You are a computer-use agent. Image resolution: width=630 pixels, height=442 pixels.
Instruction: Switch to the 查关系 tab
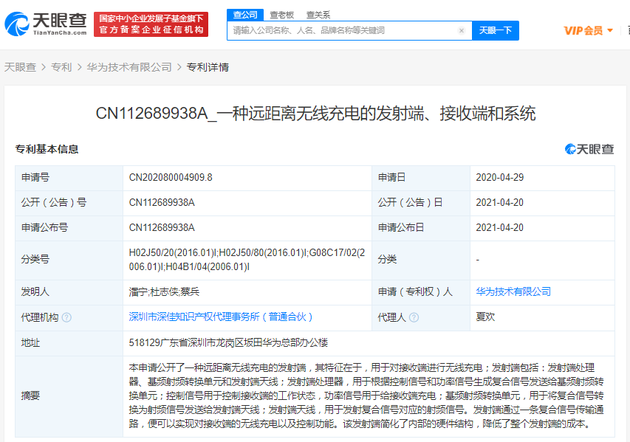click(318, 15)
